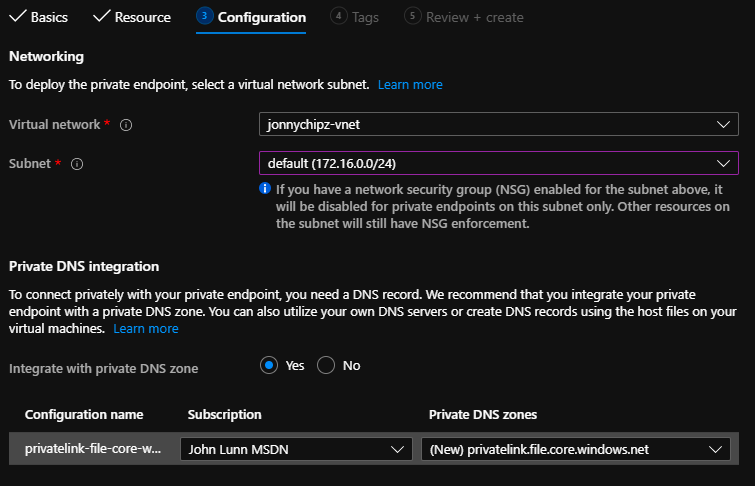Click the step 4 Tags number badge
The width and height of the screenshot is (755, 486).
coord(338,17)
